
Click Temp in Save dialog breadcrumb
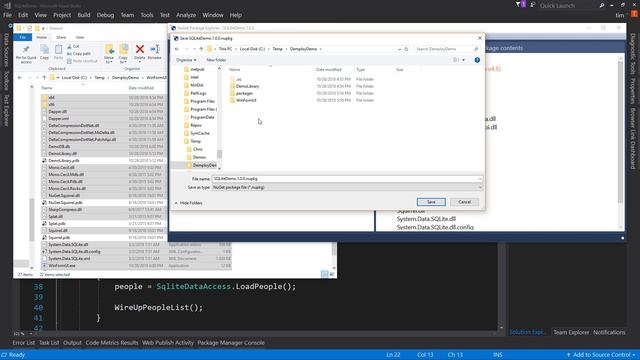click(x=278, y=49)
